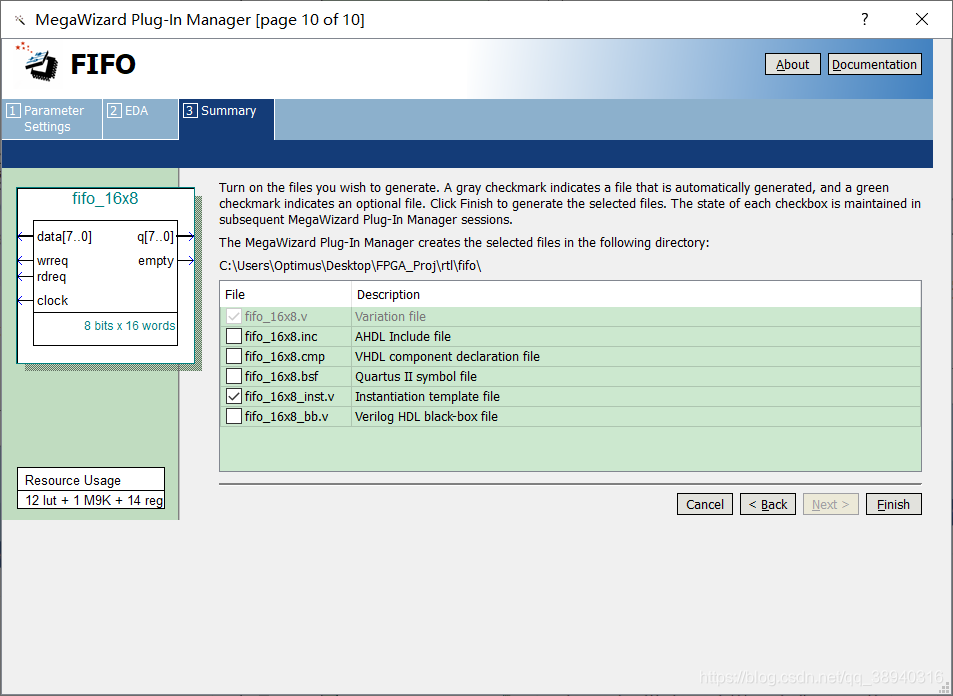The image size is (953, 696).
Task: Click the output directory path text
Action: (x=350, y=266)
